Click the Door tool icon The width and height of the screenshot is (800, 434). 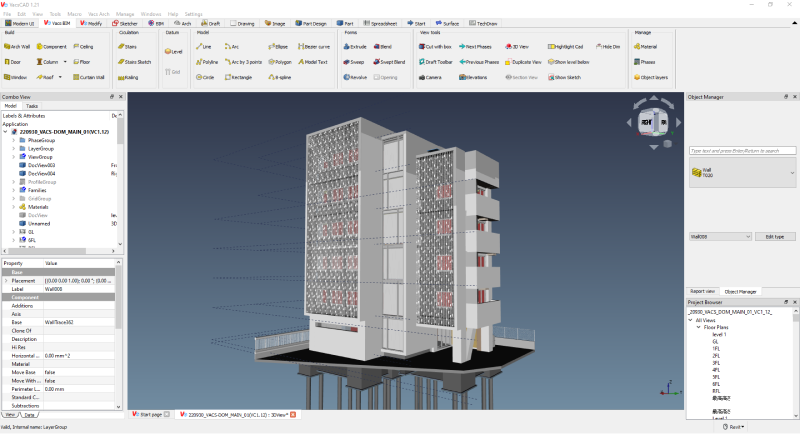tap(14, 61)
